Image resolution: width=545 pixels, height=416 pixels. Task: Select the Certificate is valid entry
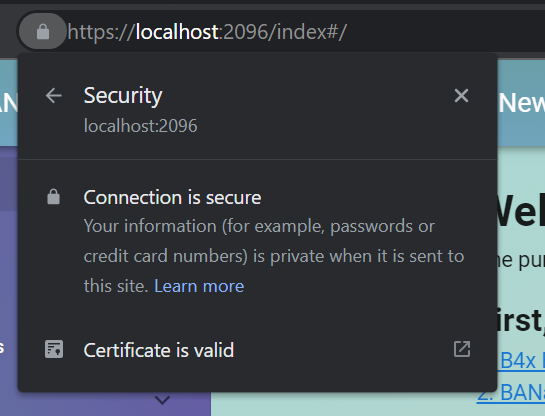click(x=257, y=350)
